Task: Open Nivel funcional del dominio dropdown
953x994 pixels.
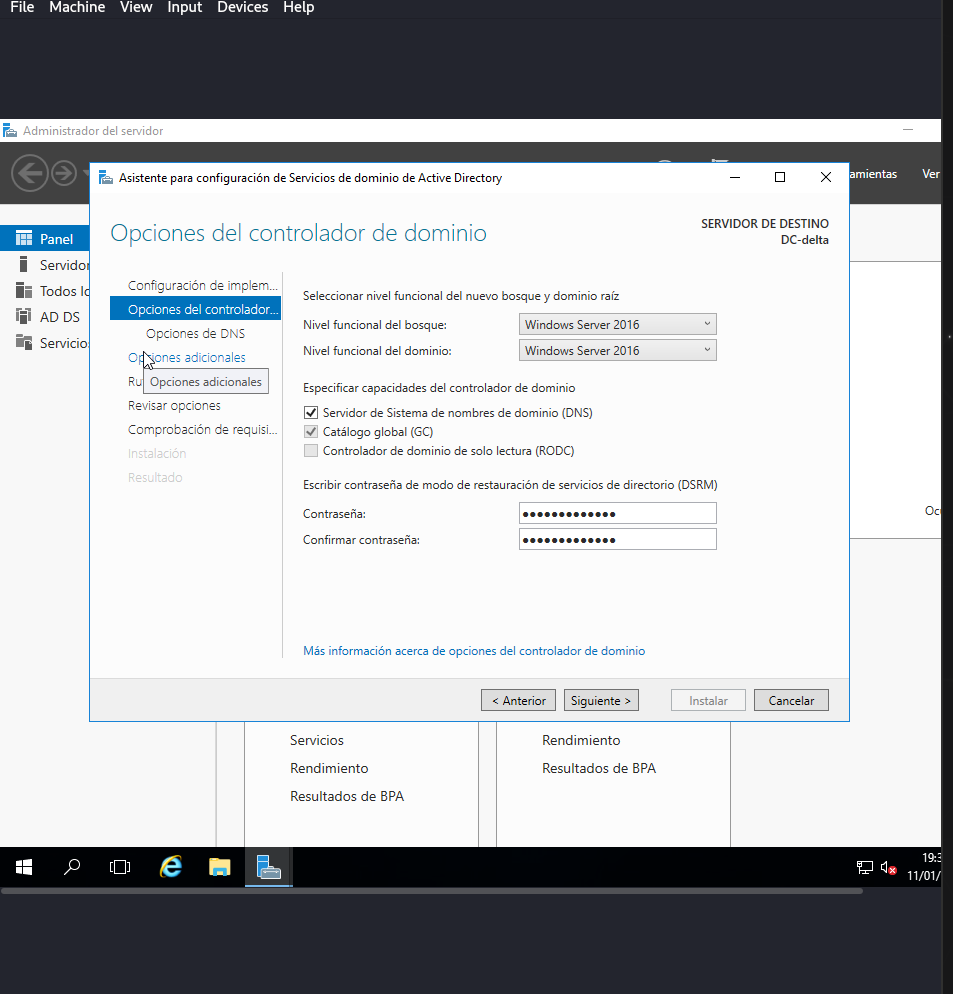Action: [618, 351]
